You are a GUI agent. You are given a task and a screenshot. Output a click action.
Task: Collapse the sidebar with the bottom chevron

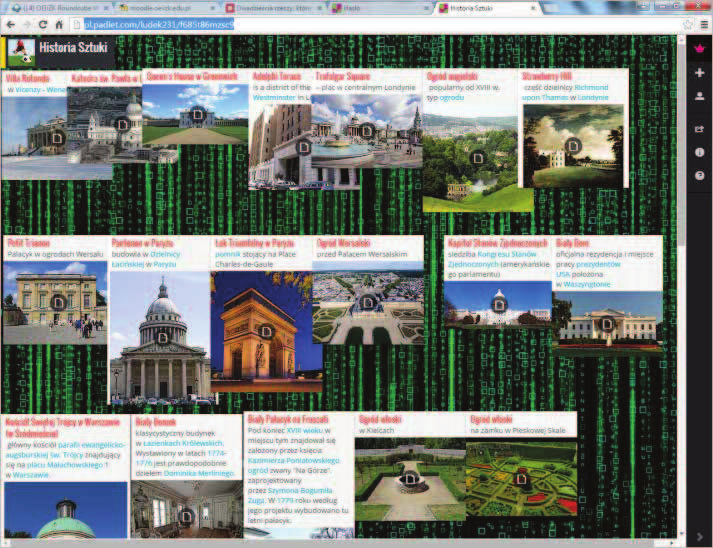point(699,537)
